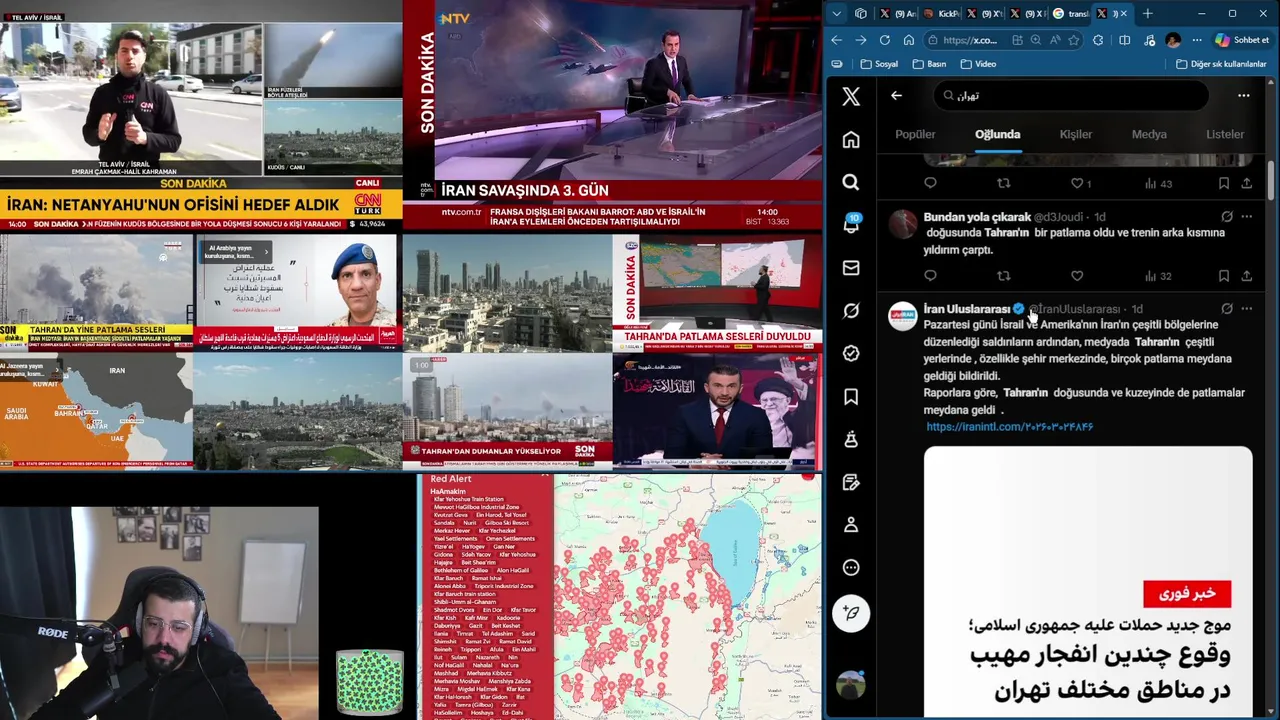
Task: Switch to KickP browser tab
Action: point(938,13)
